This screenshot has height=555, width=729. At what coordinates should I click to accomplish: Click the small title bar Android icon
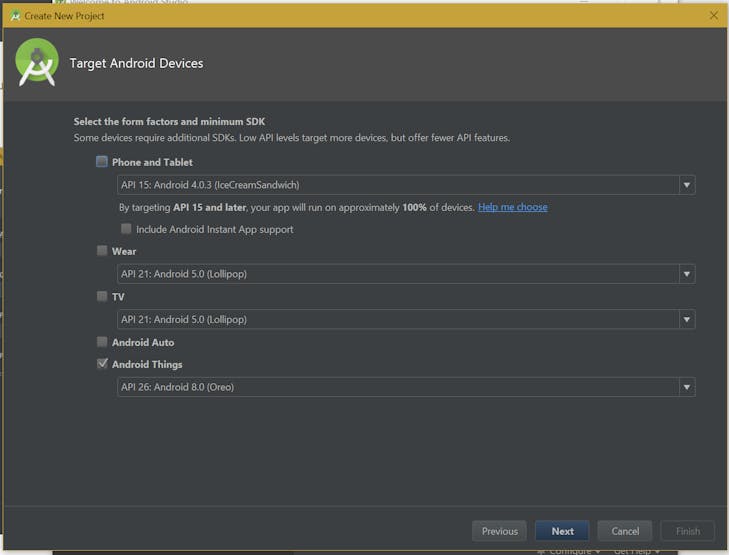(15, 16)
